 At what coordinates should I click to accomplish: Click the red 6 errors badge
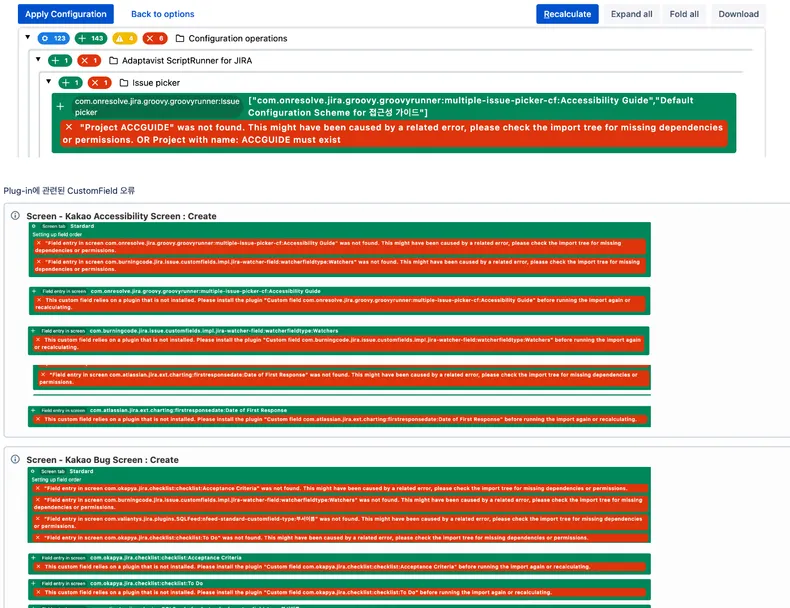tap(155, 38)
